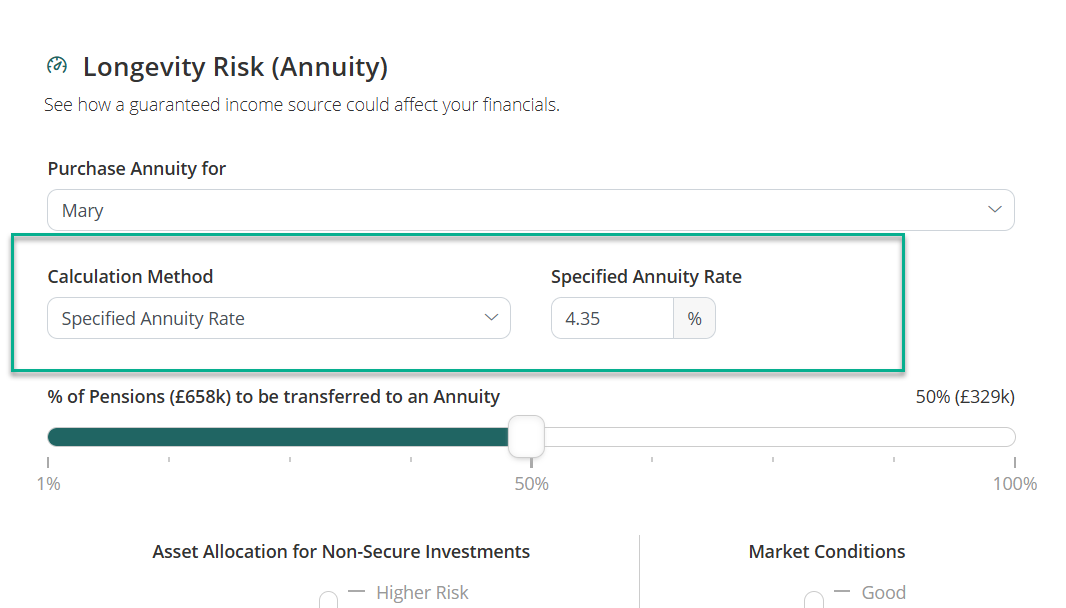This screenshot has height=608, width=1066.
Task: Open the Purchase Annuity for dropdown showing Mary
Action: (x=530, y=210)
